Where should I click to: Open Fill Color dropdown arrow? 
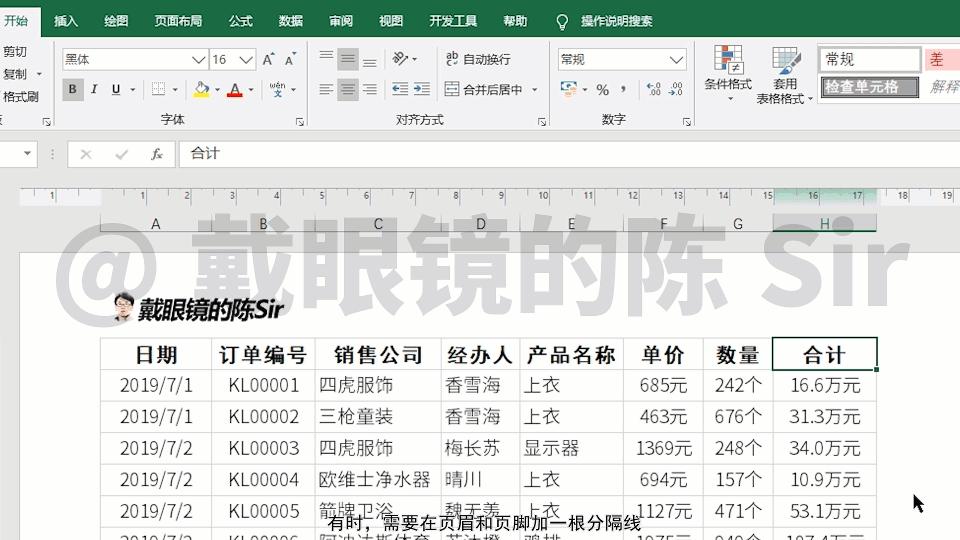(x=217, y=89)
